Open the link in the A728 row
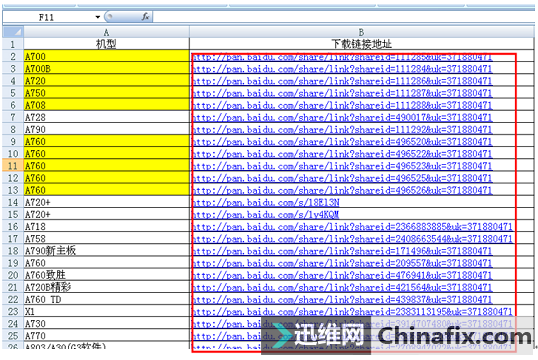The image size is (538, 360). (x=342, y=117)
